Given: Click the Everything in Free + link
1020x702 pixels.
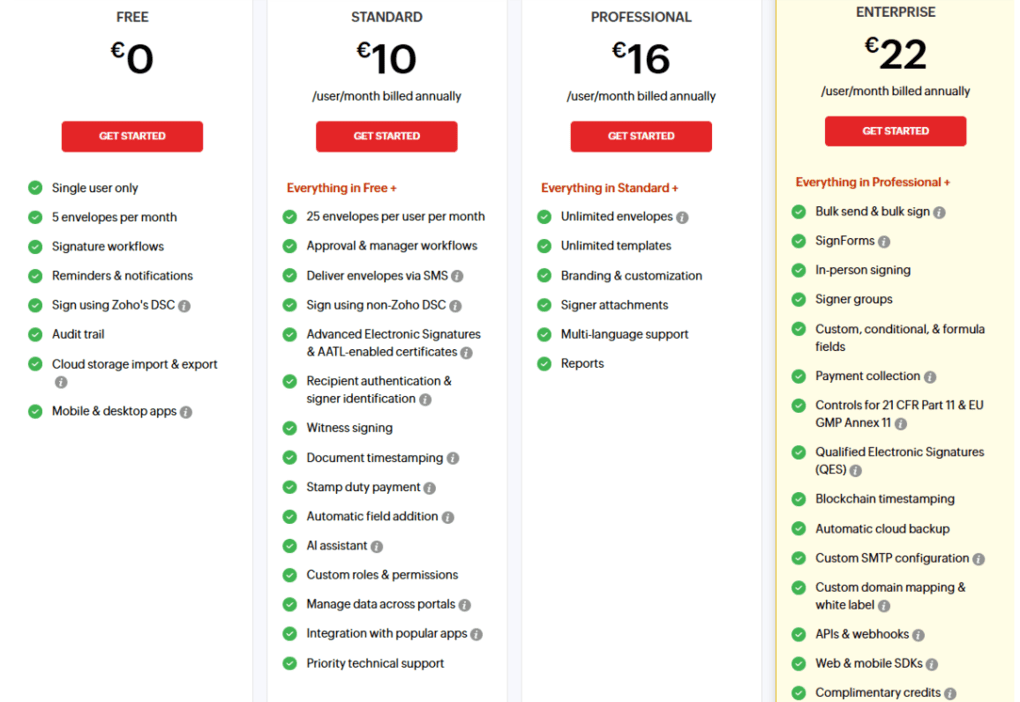Looking at the screenshot, I should tap(341, 187).
